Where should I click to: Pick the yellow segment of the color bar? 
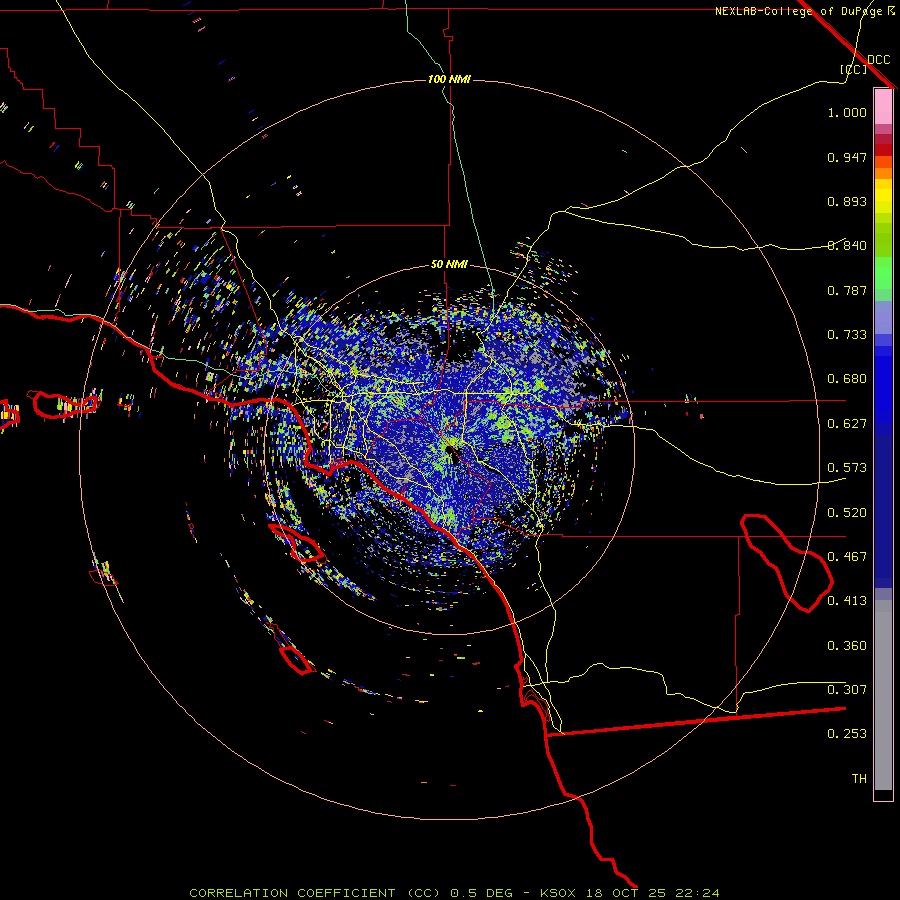coord(883,196)
